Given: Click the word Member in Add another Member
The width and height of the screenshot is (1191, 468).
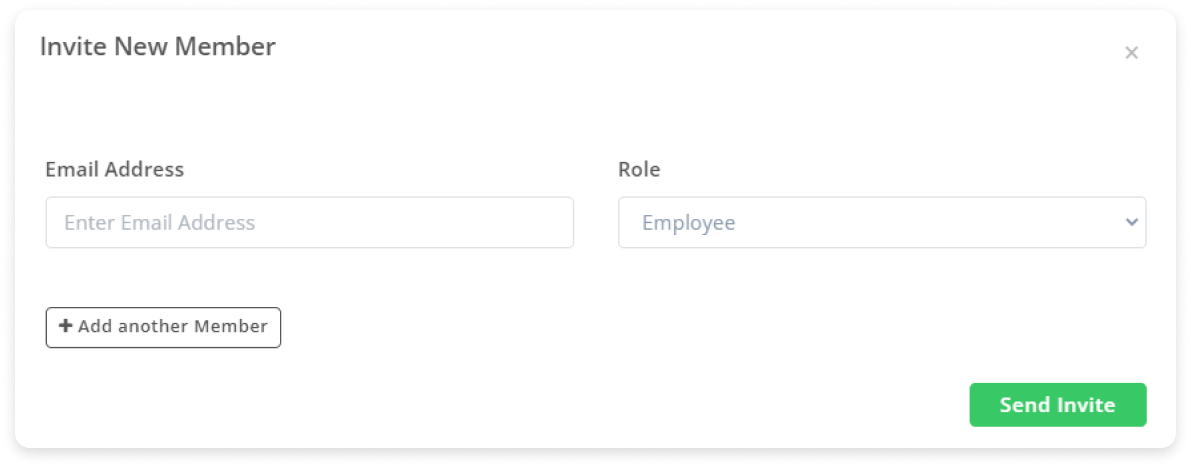Looking at the screenshot, I should point(231,327).
